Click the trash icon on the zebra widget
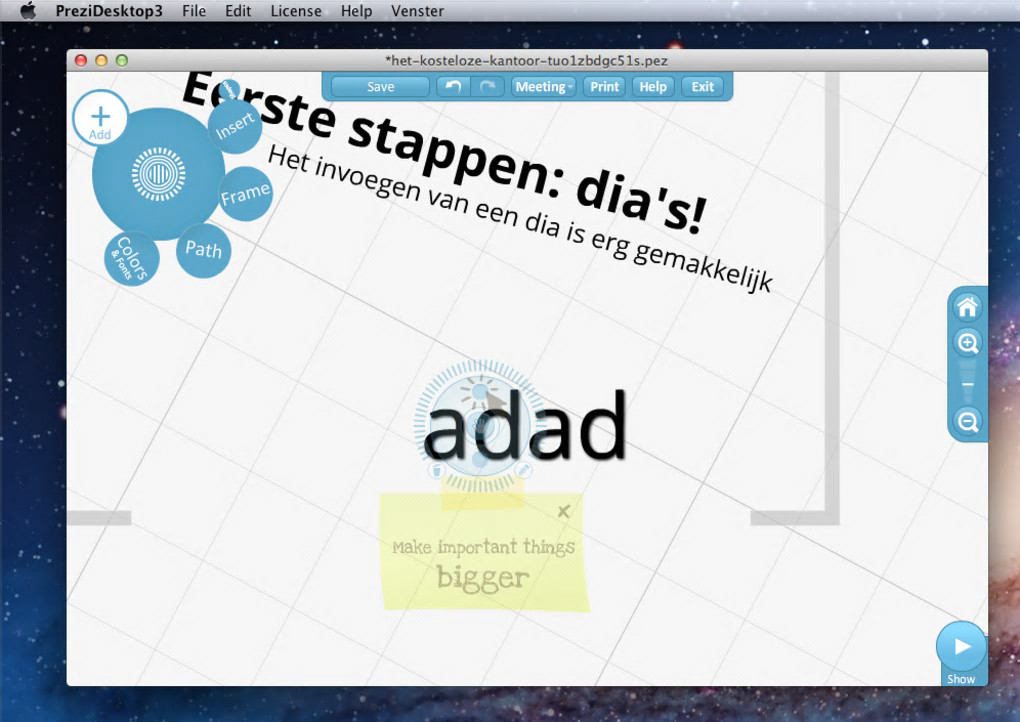Image resolution: width=1020 pixels, height=722 pixels. (436, 470)
